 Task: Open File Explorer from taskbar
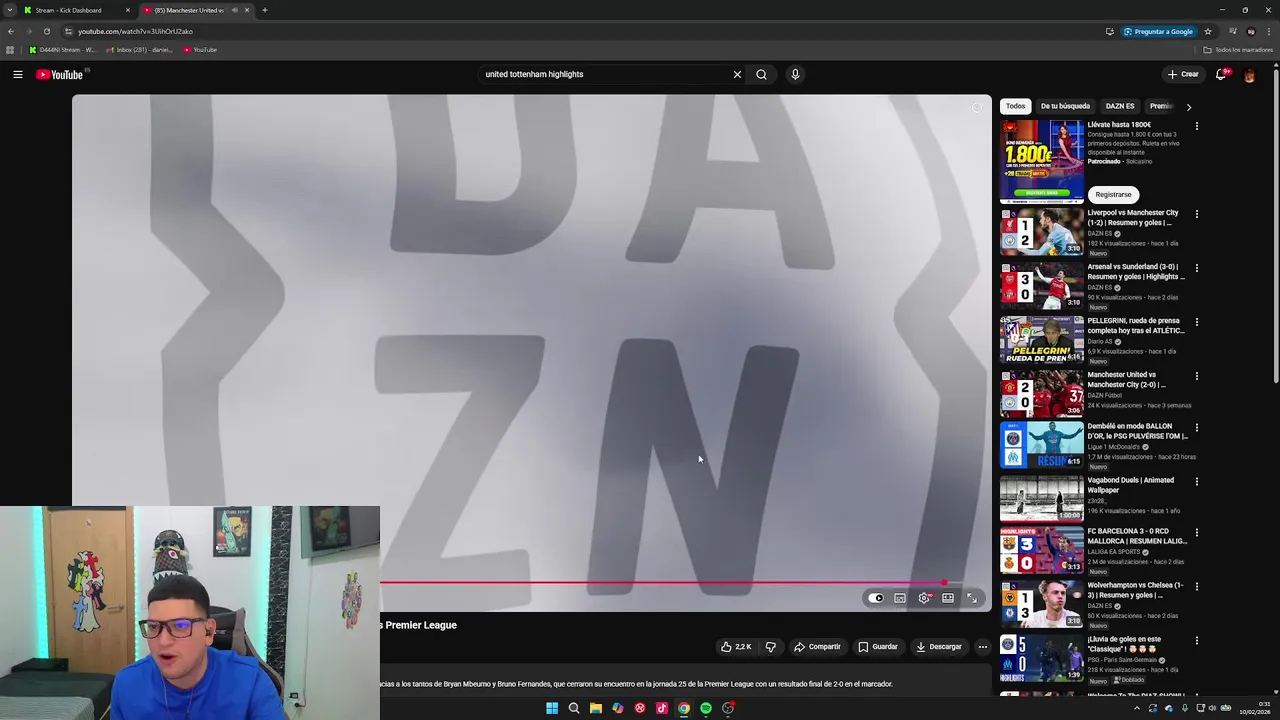click(x=596, y=708)
